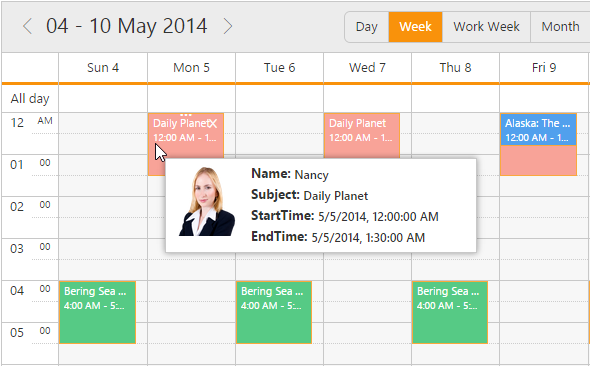Select the Week view tab
Image resolution: width=590 pixels, height=366 pixels.
tap(415, 27)
